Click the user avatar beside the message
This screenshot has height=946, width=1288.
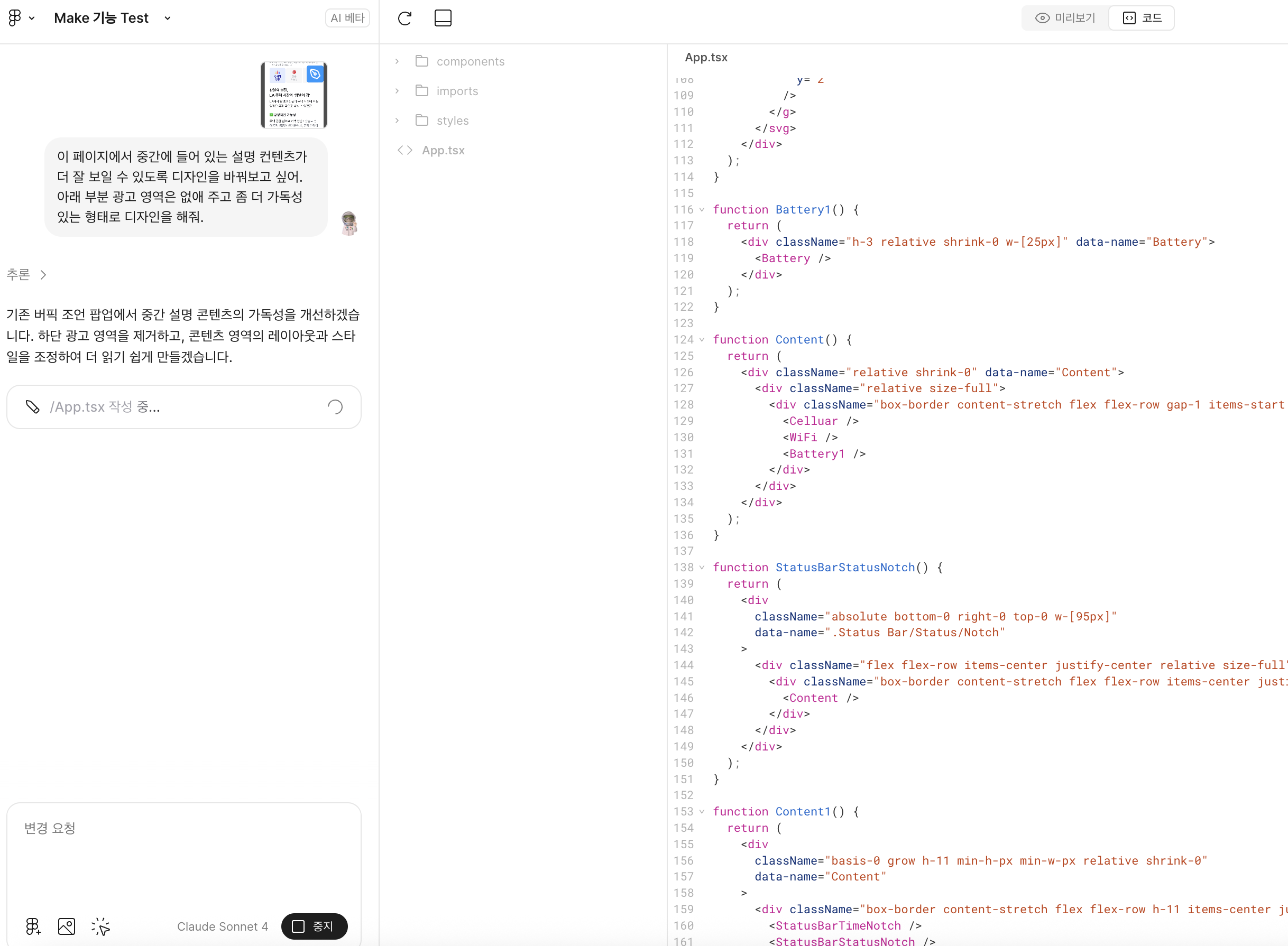[349, 224]
